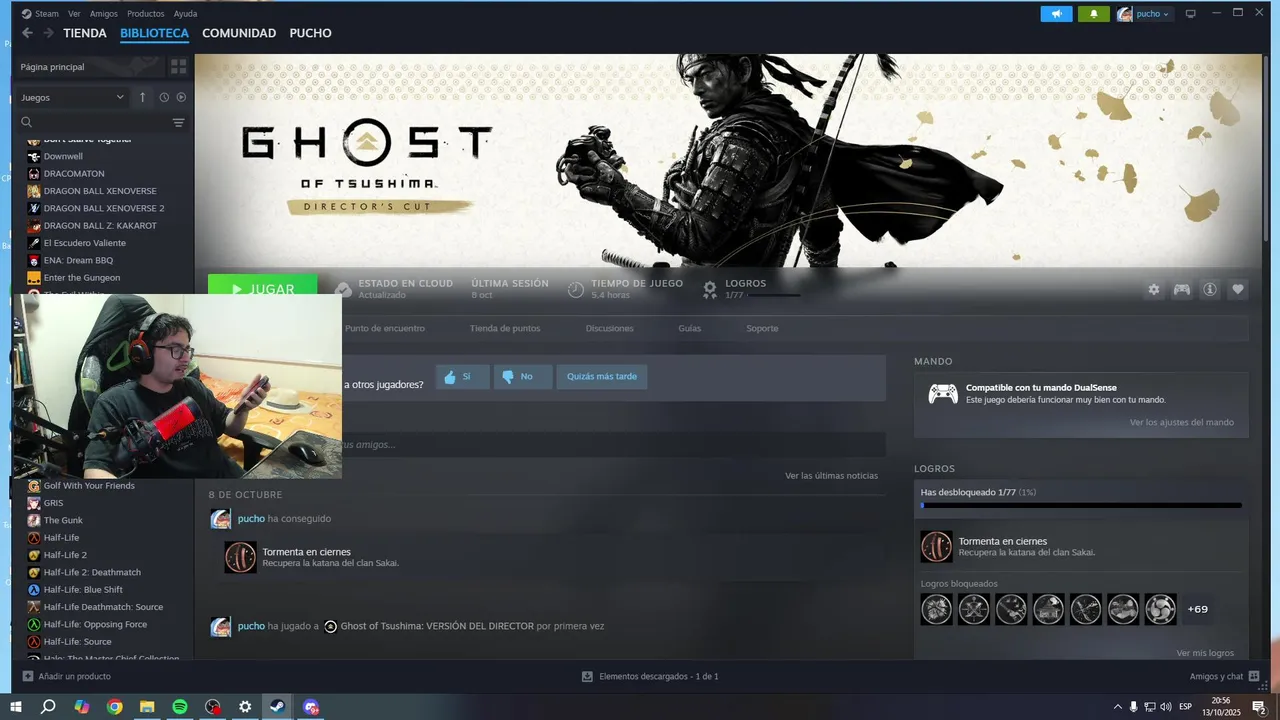Image resolution: width=1280 pixels, height=720 pixels.
Task: Open the Steam announcements megaphone button
Action: click(x=1056, y=14)
